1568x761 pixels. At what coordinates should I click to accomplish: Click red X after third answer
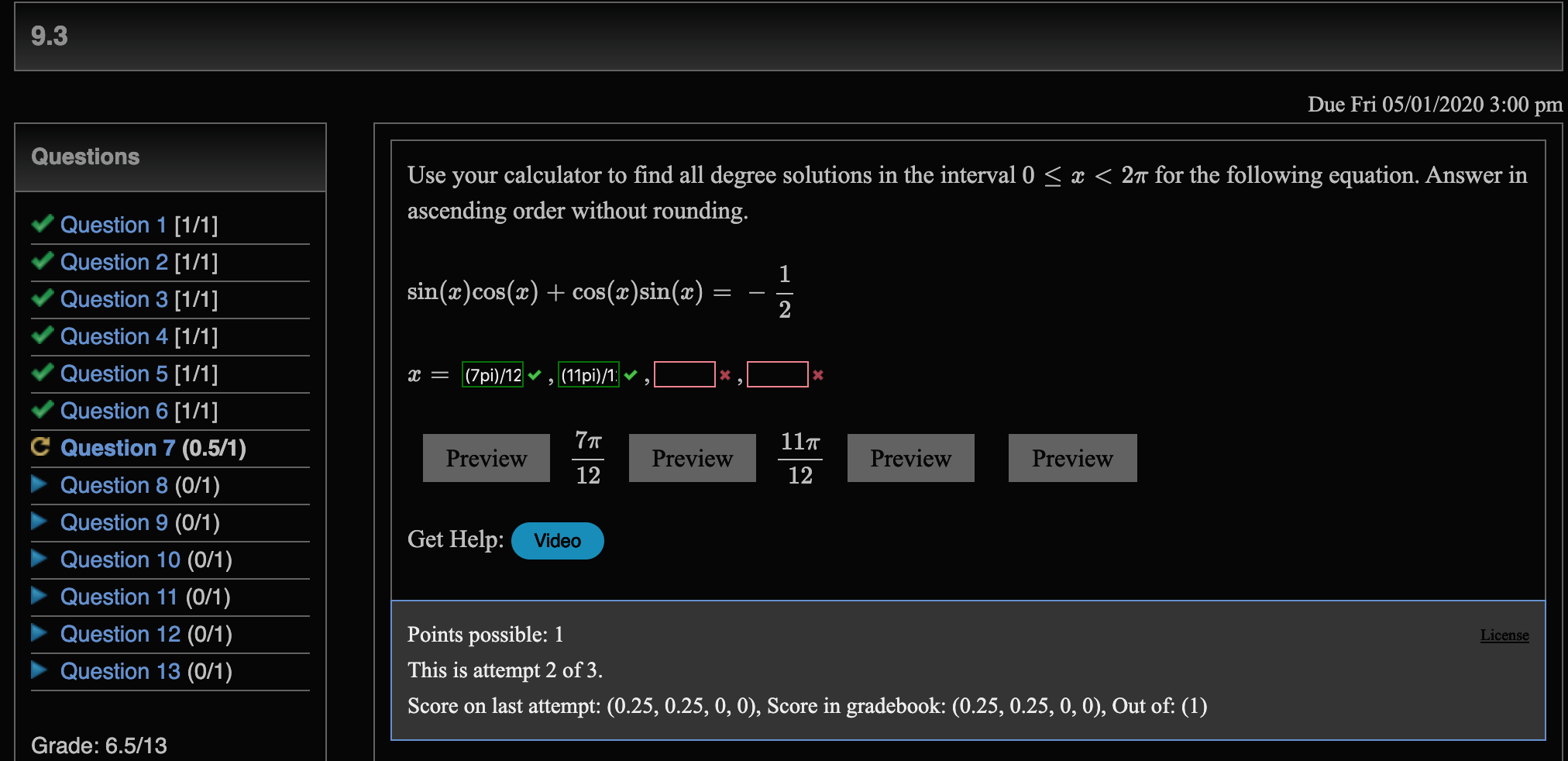pyautogui.click(x=725, y=375)
